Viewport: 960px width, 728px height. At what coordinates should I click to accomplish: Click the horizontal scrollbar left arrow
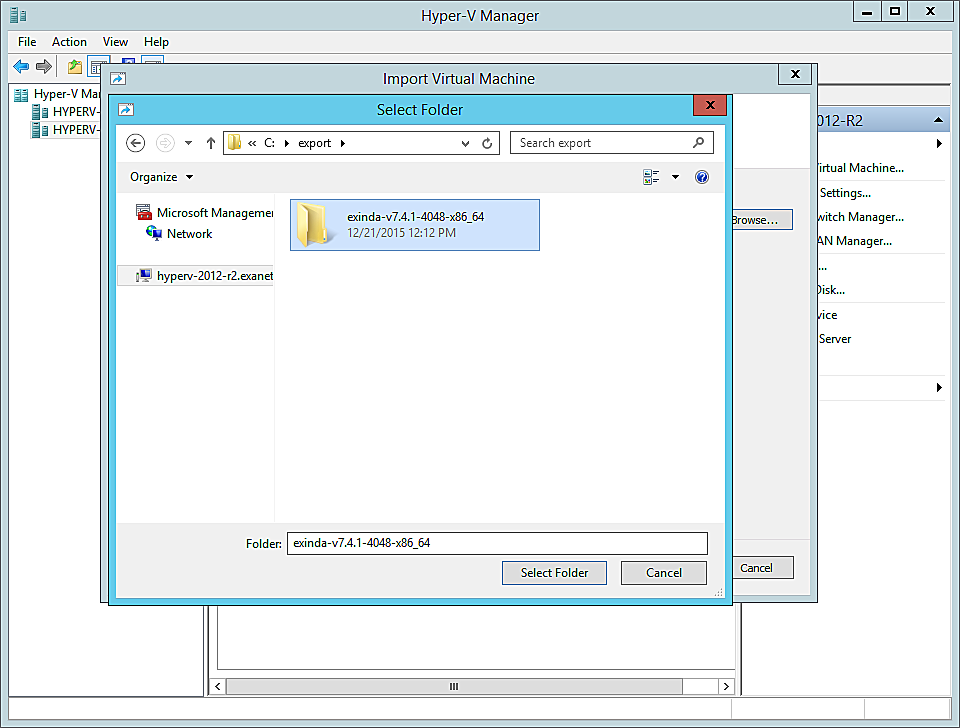point(217,686)
